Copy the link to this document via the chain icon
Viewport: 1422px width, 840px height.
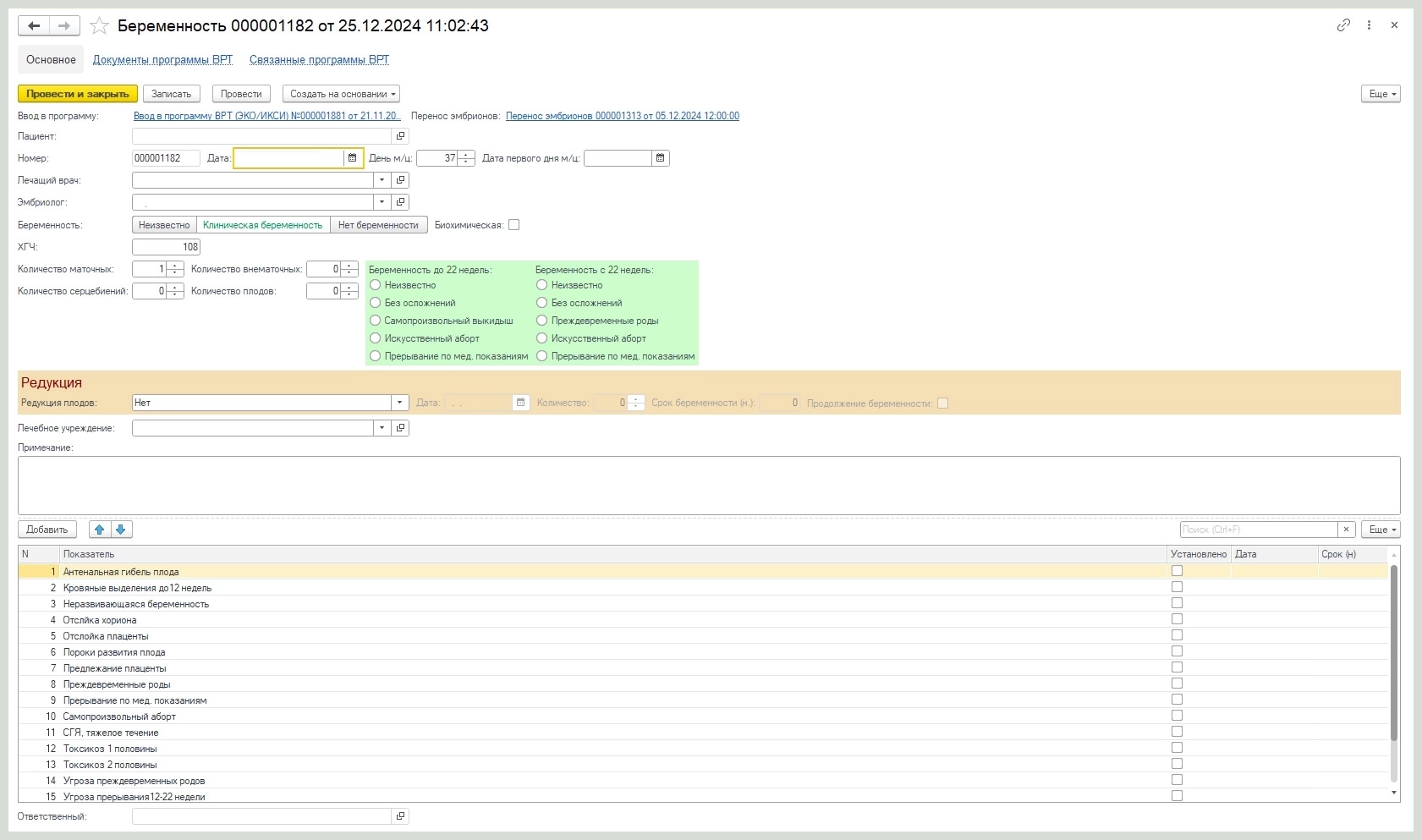click(x=1343, y=25)
